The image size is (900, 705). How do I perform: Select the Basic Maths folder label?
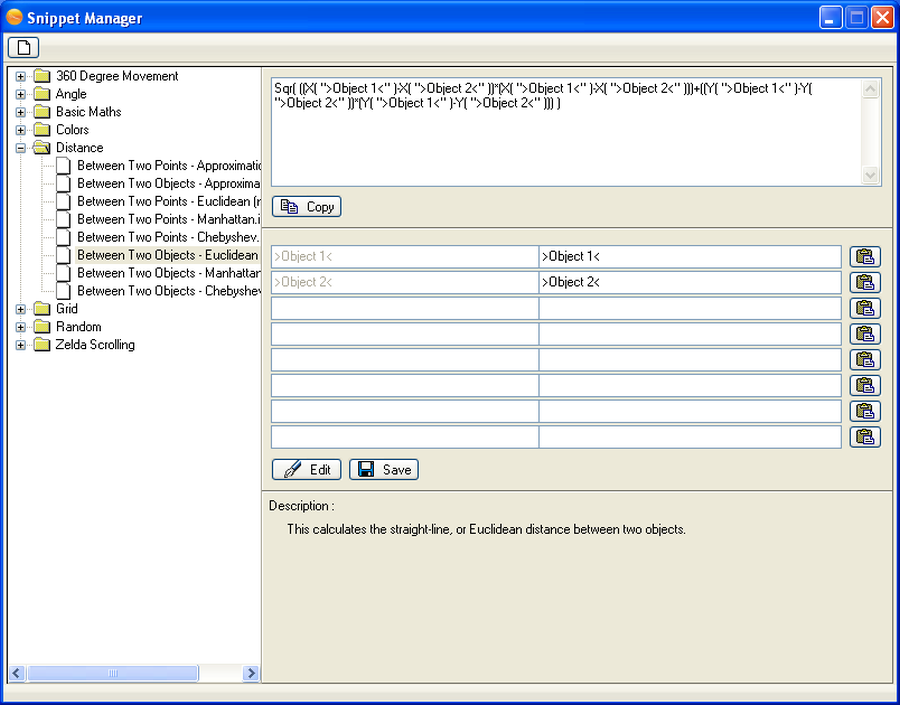click(88, 112)
